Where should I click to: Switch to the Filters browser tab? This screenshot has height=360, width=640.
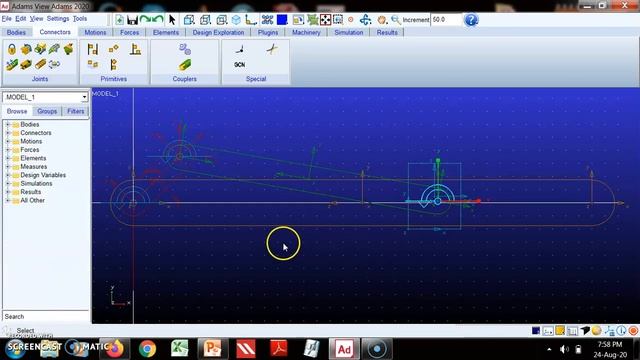click(76, 111)
